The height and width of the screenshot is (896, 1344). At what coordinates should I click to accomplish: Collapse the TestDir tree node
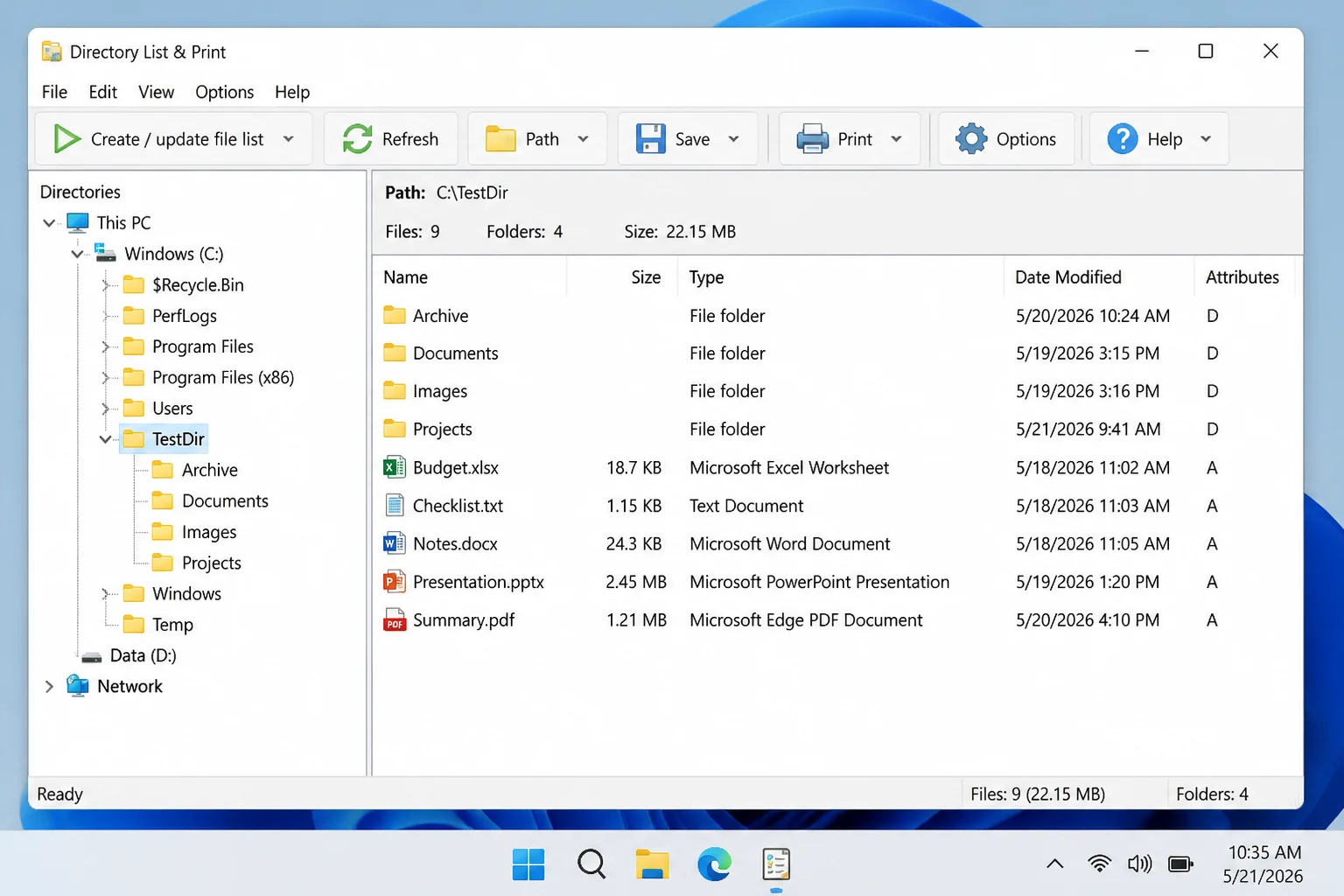(x=106, y=439)
